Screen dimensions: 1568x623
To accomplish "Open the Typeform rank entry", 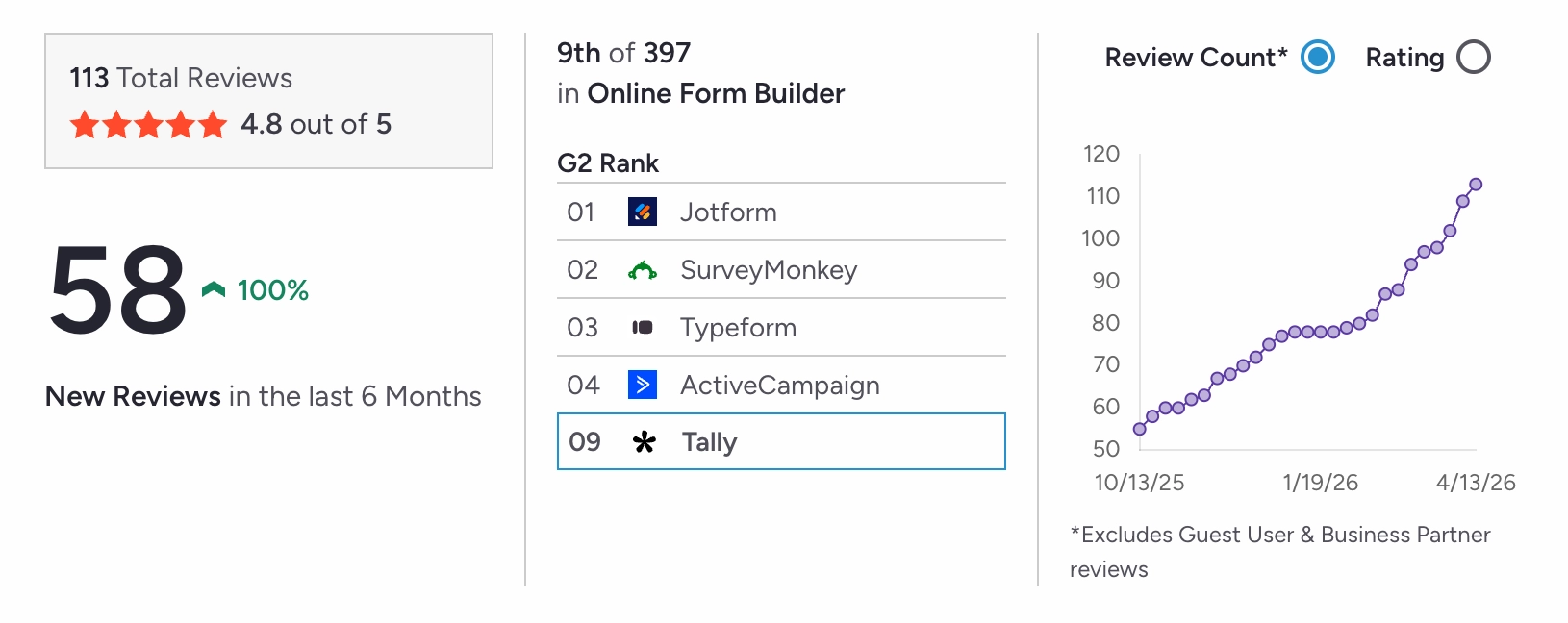I will click(x=738, y=328).
